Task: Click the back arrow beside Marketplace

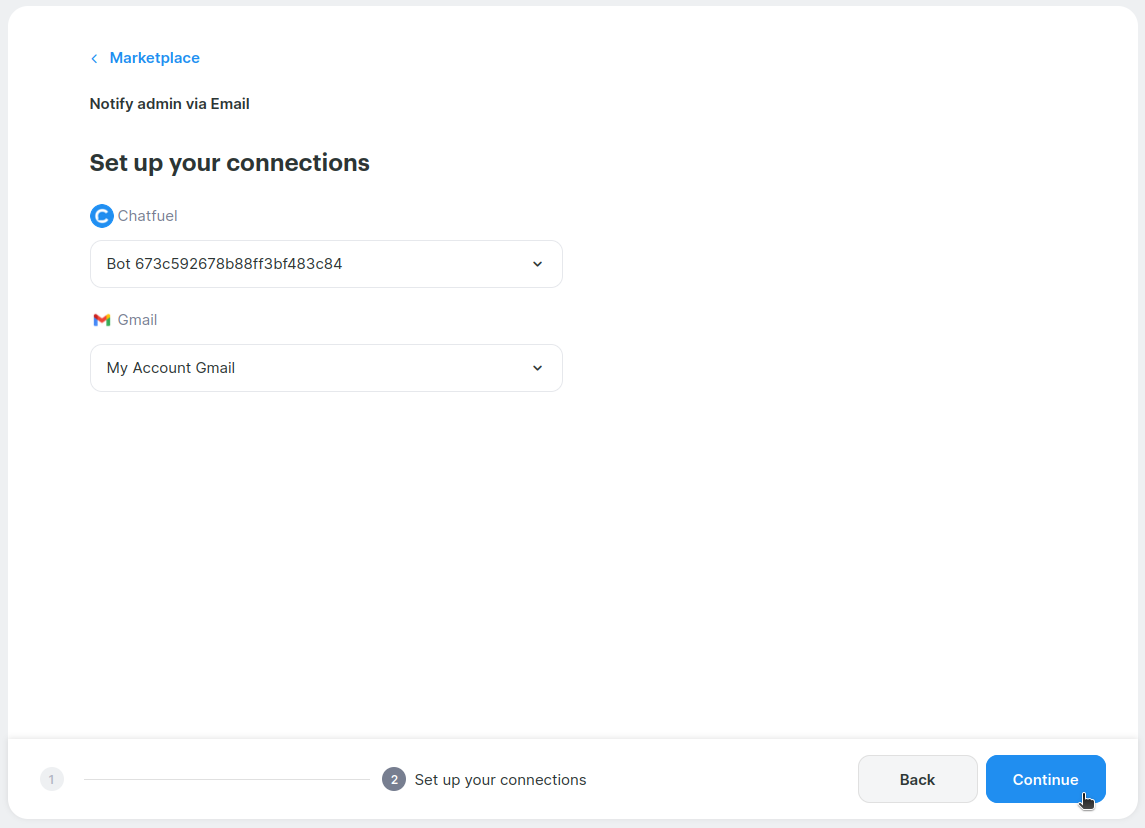Action: (x=94, y=59)
